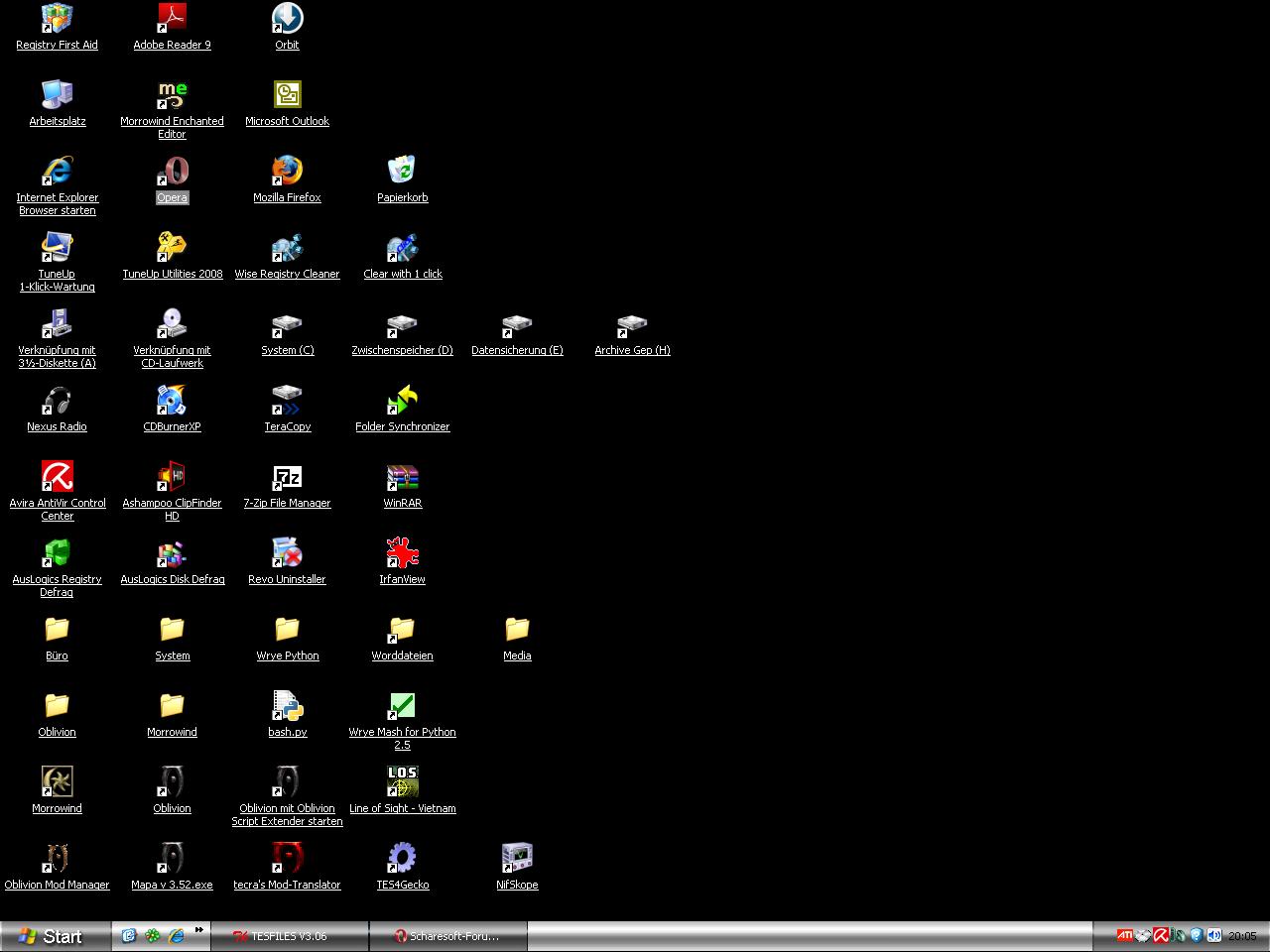Select the Mozilla Firefox desktop icon
This screenshot has width=1270, height=952.
click(x=287, y=172)
